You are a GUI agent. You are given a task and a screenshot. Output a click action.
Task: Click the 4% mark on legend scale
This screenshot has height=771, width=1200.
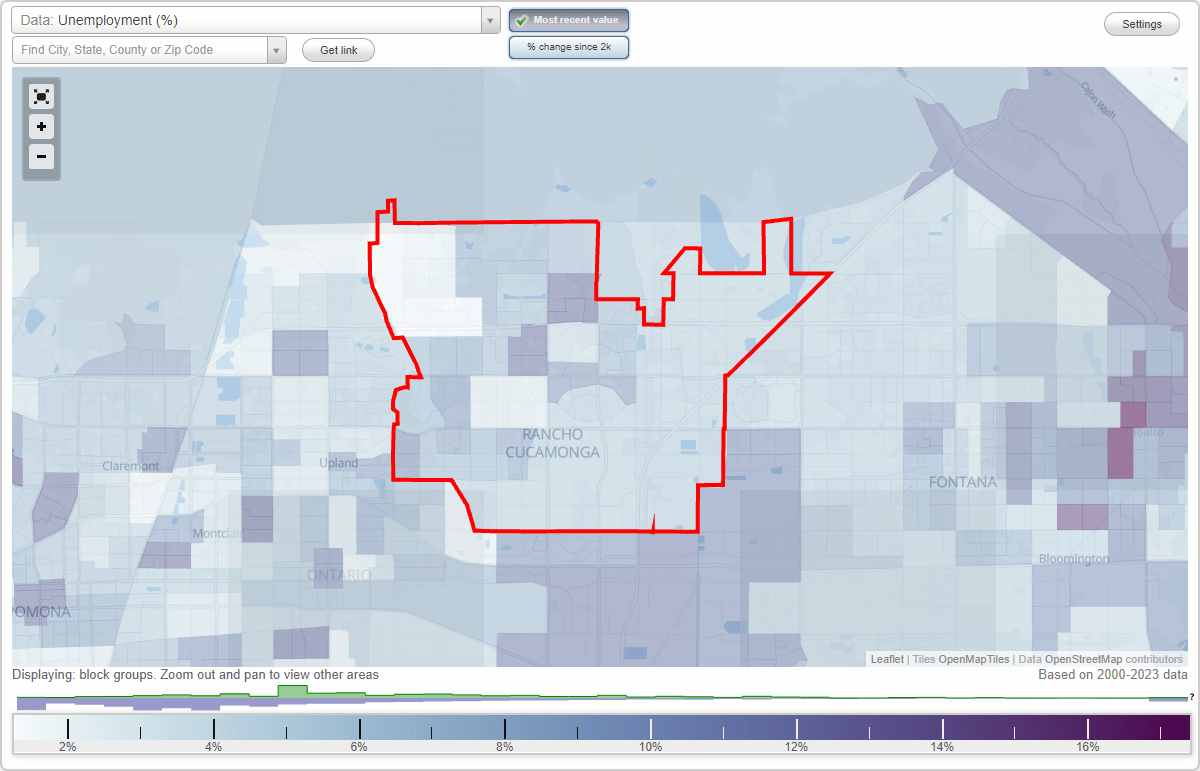tap(213, 747)
